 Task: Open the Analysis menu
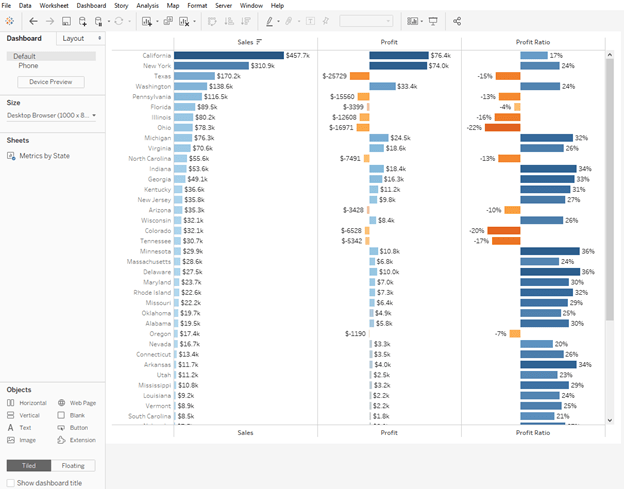point(147,5)
